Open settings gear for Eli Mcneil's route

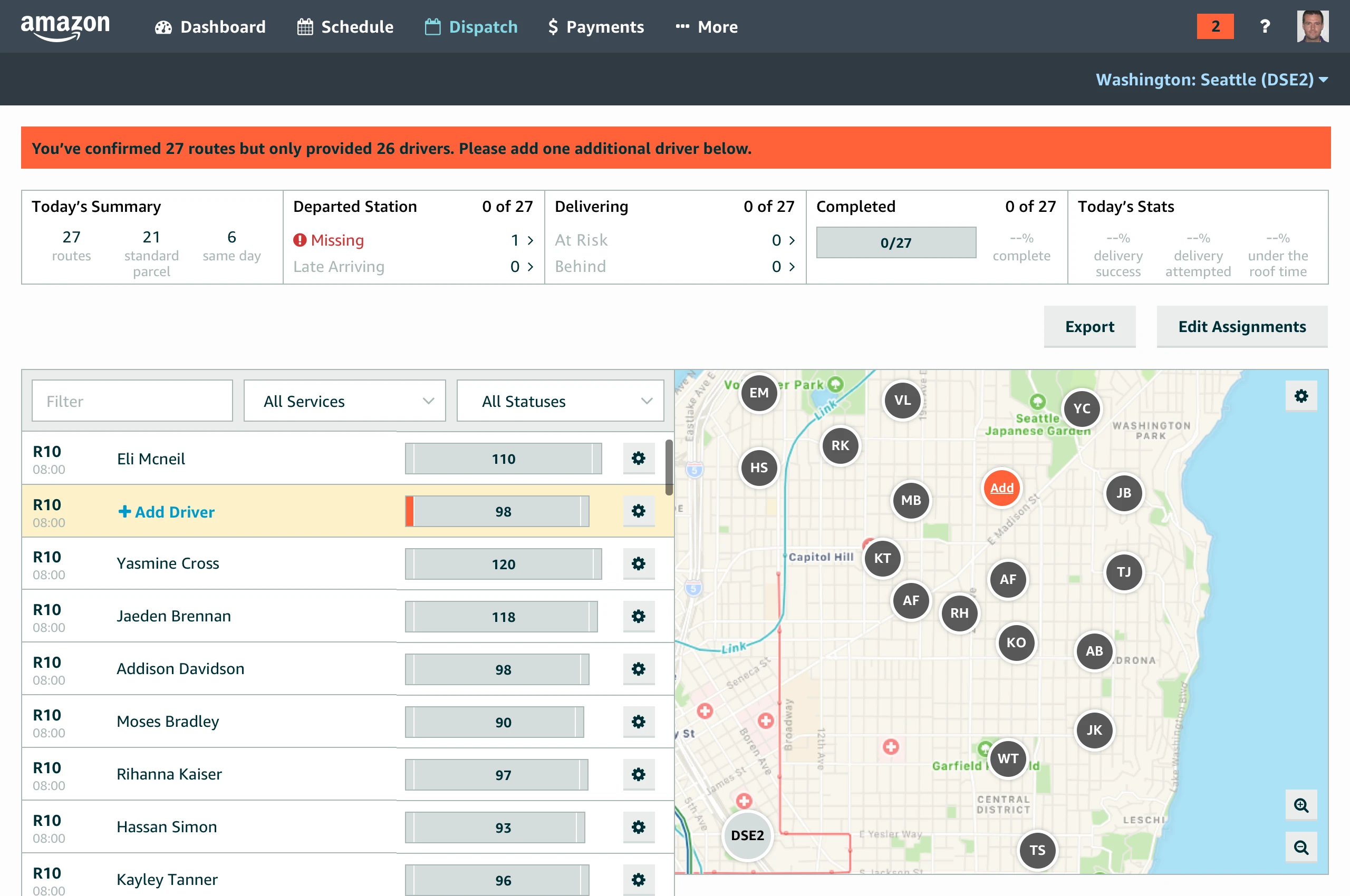(639, 459)
